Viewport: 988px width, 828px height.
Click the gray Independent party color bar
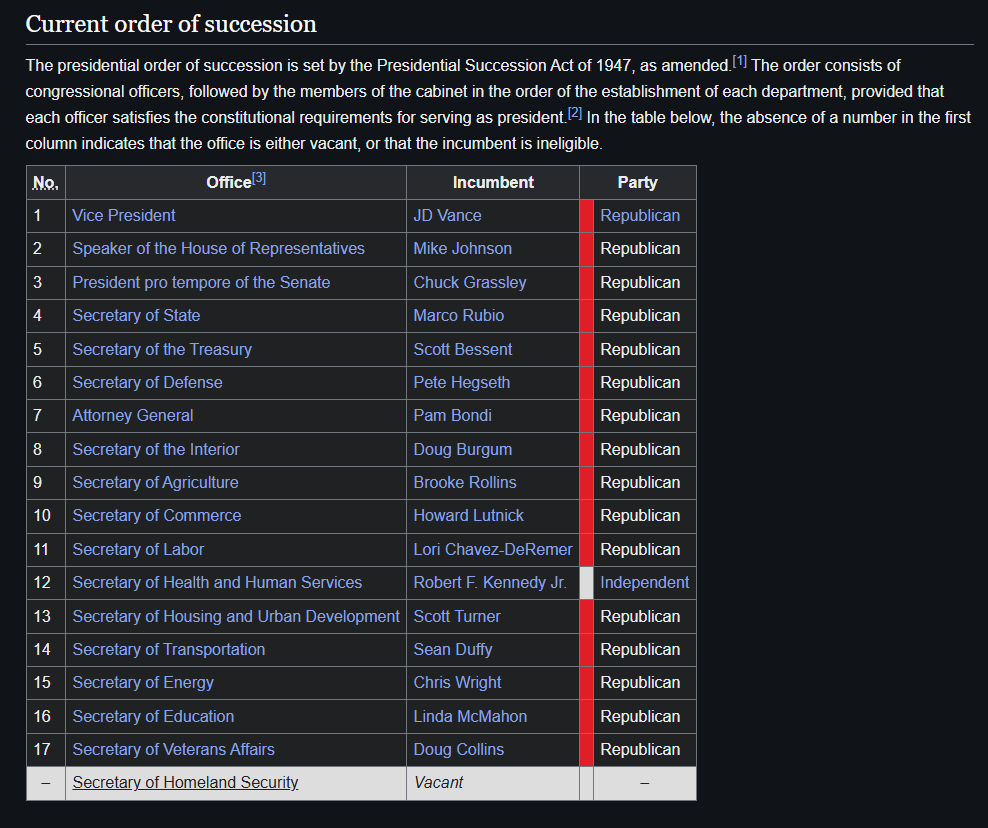click(x=586, y=583)
